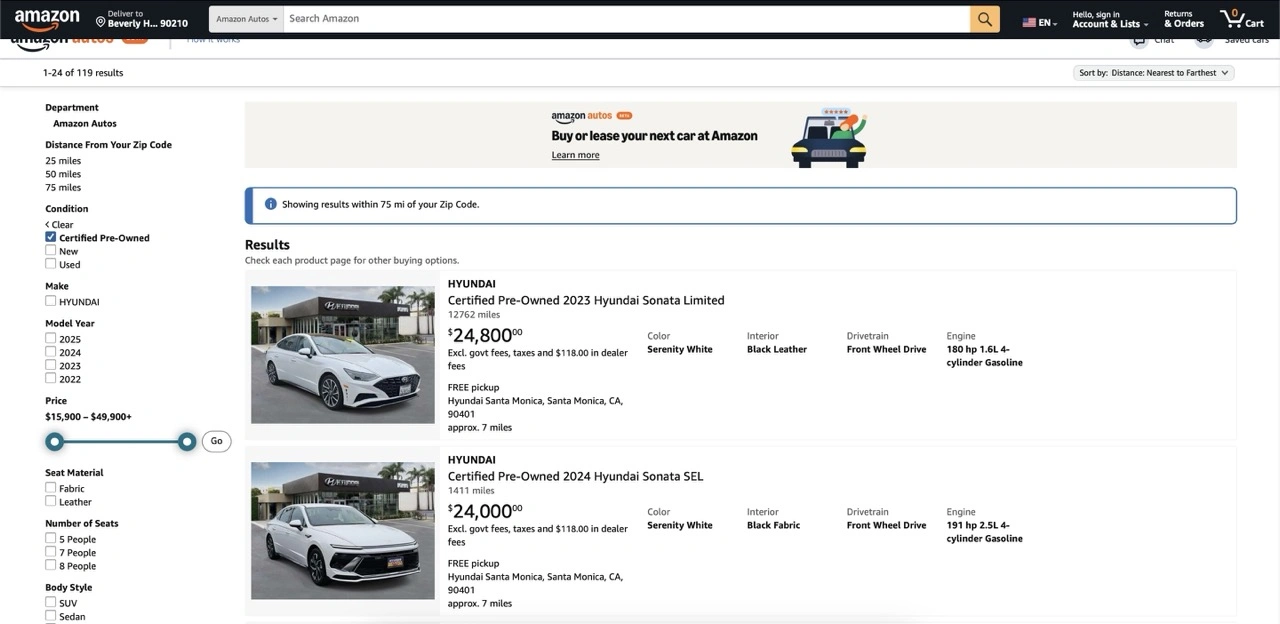The image size is (1280, 624).
Task: Click the Amazon Autos department link
Action: click(85, 124)
